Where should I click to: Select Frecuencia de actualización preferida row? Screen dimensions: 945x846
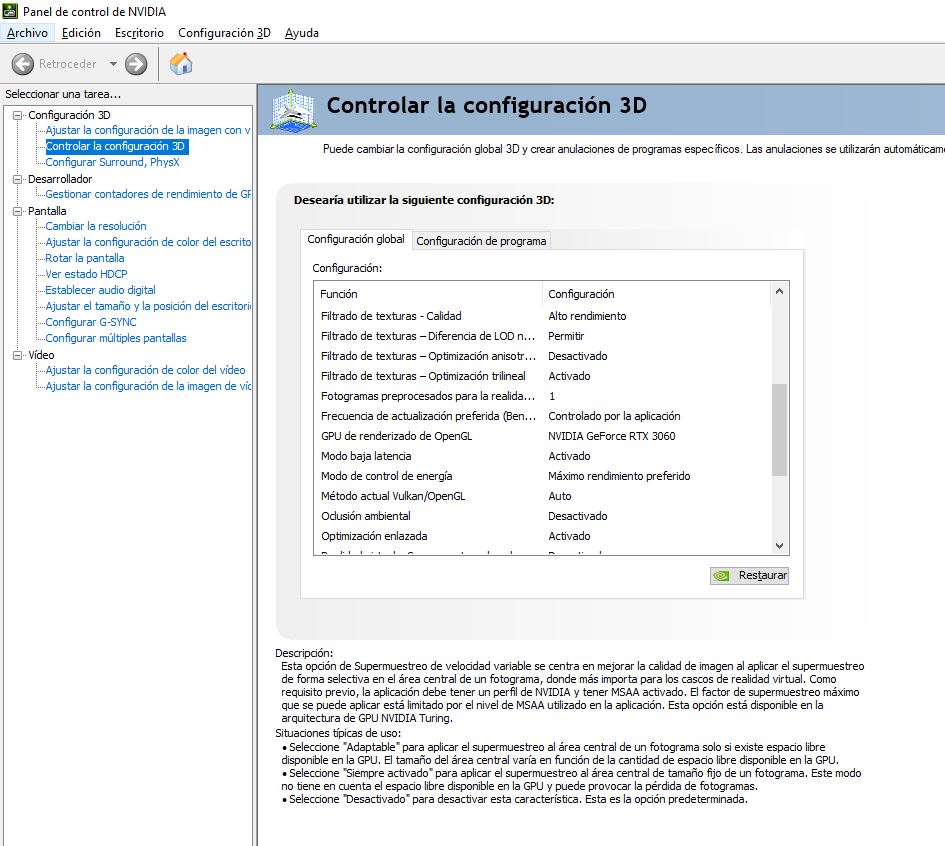point(542,416)
